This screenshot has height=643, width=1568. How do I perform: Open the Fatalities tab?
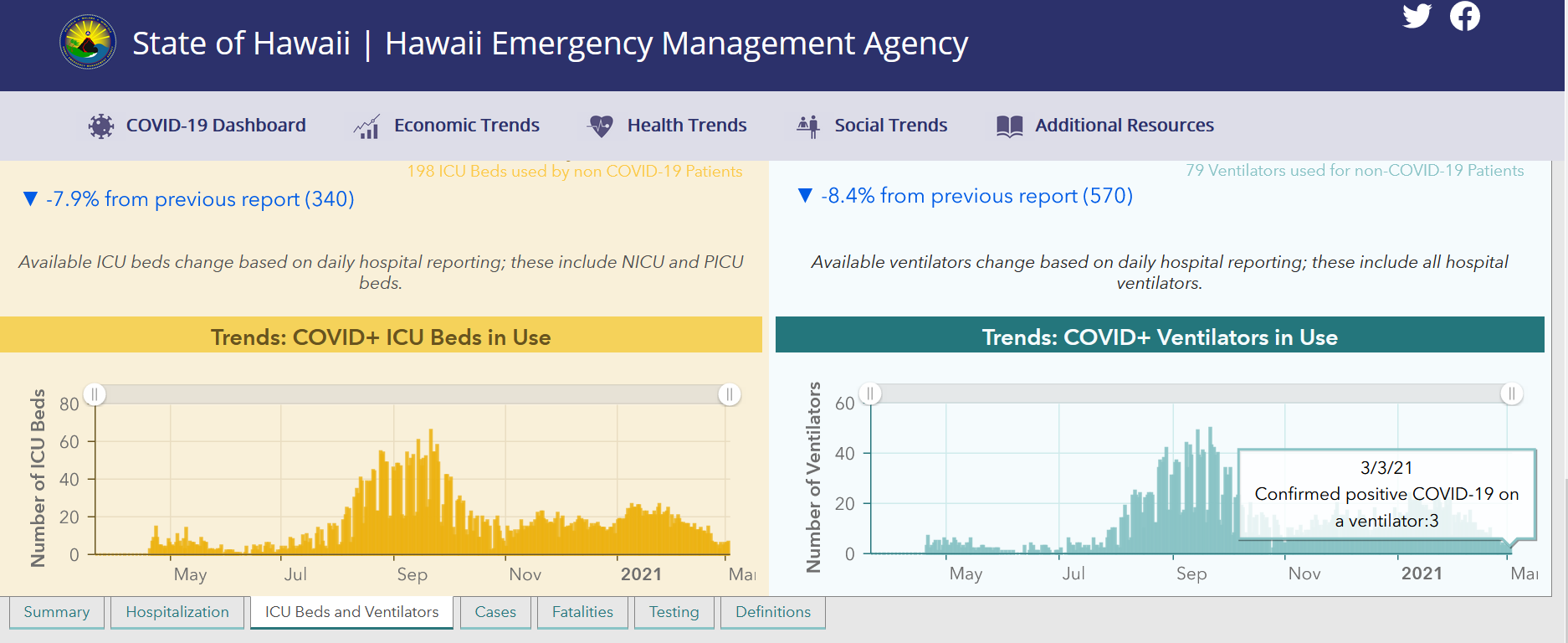point(582,612)
